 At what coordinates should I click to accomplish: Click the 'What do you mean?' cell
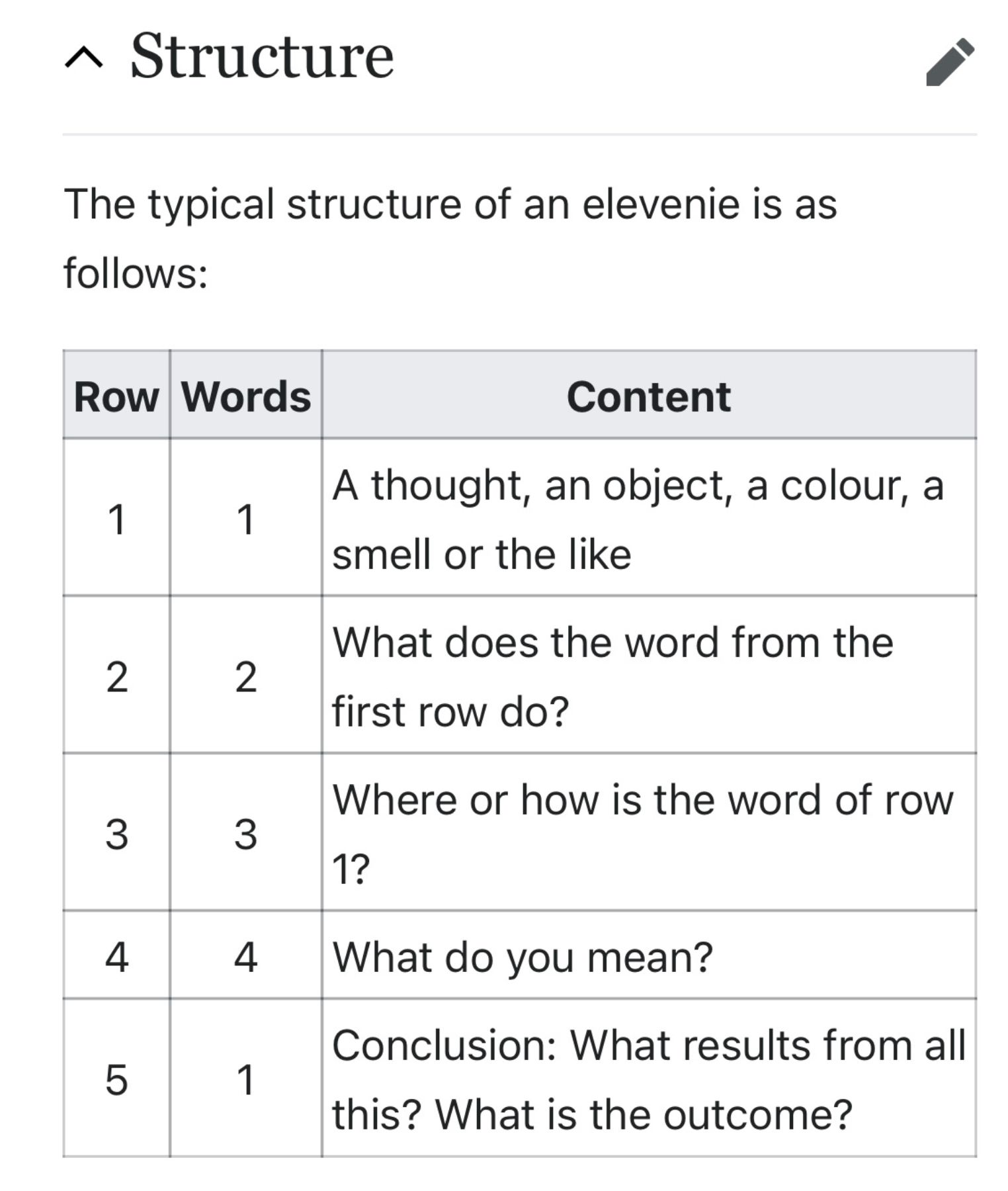[523, 957]
